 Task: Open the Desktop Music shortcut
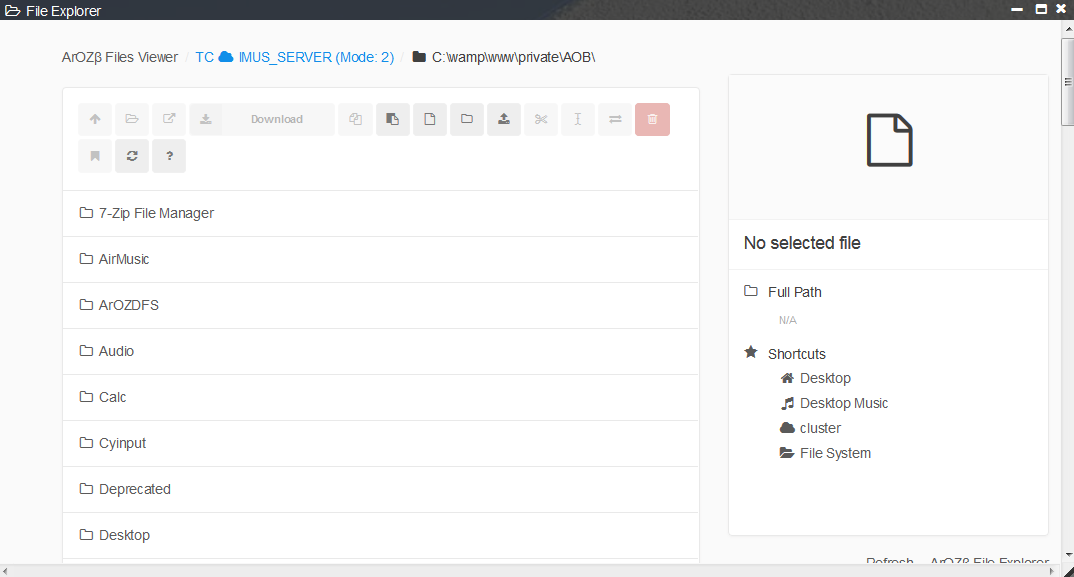click(843, 403)
